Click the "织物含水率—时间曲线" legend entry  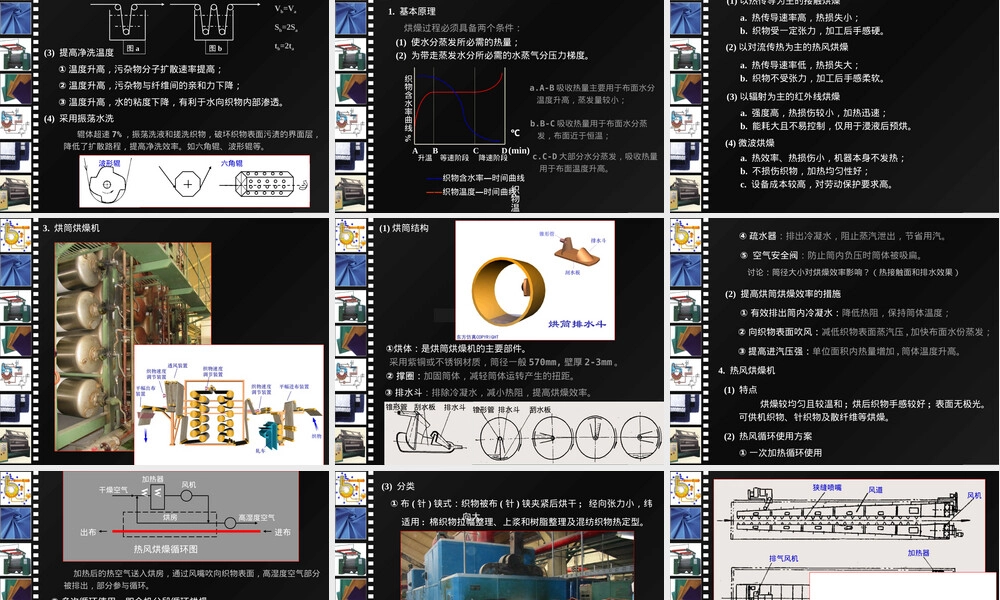point(476,178)
